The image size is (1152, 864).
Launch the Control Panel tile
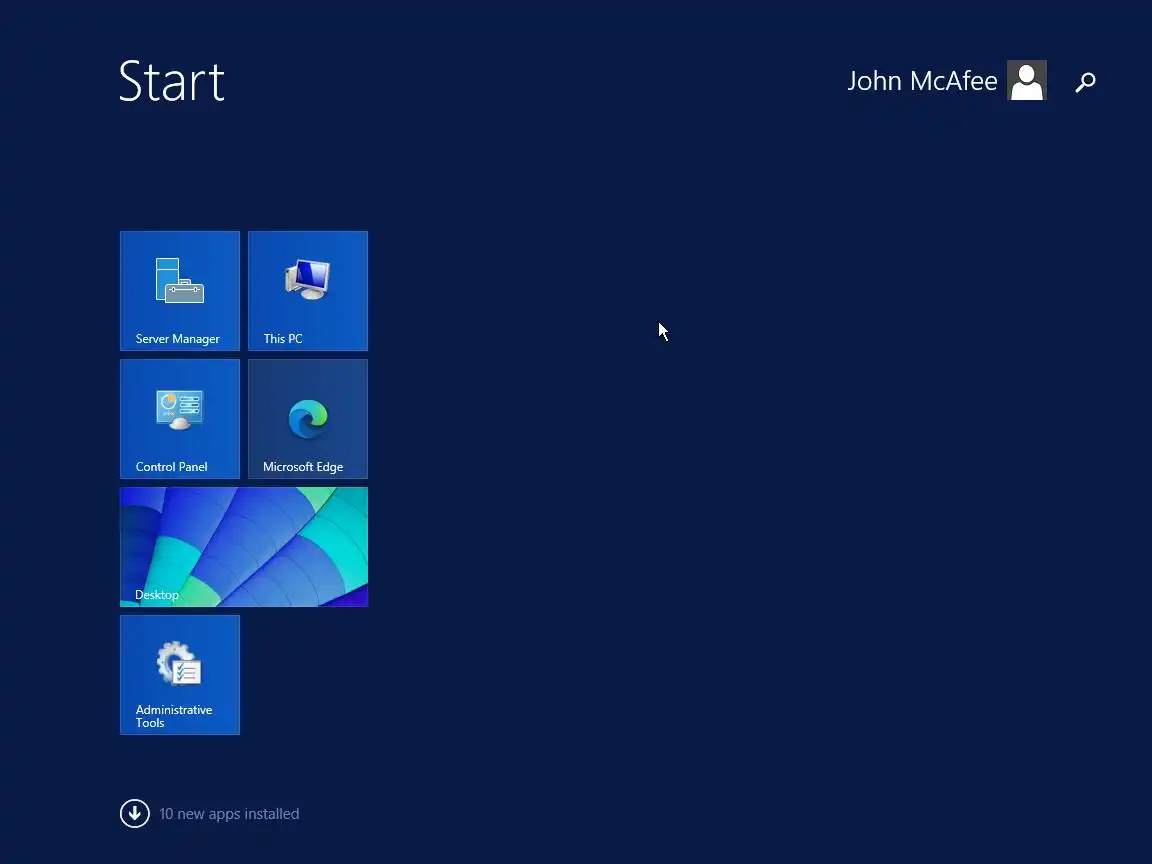click(x=180, y=419)
